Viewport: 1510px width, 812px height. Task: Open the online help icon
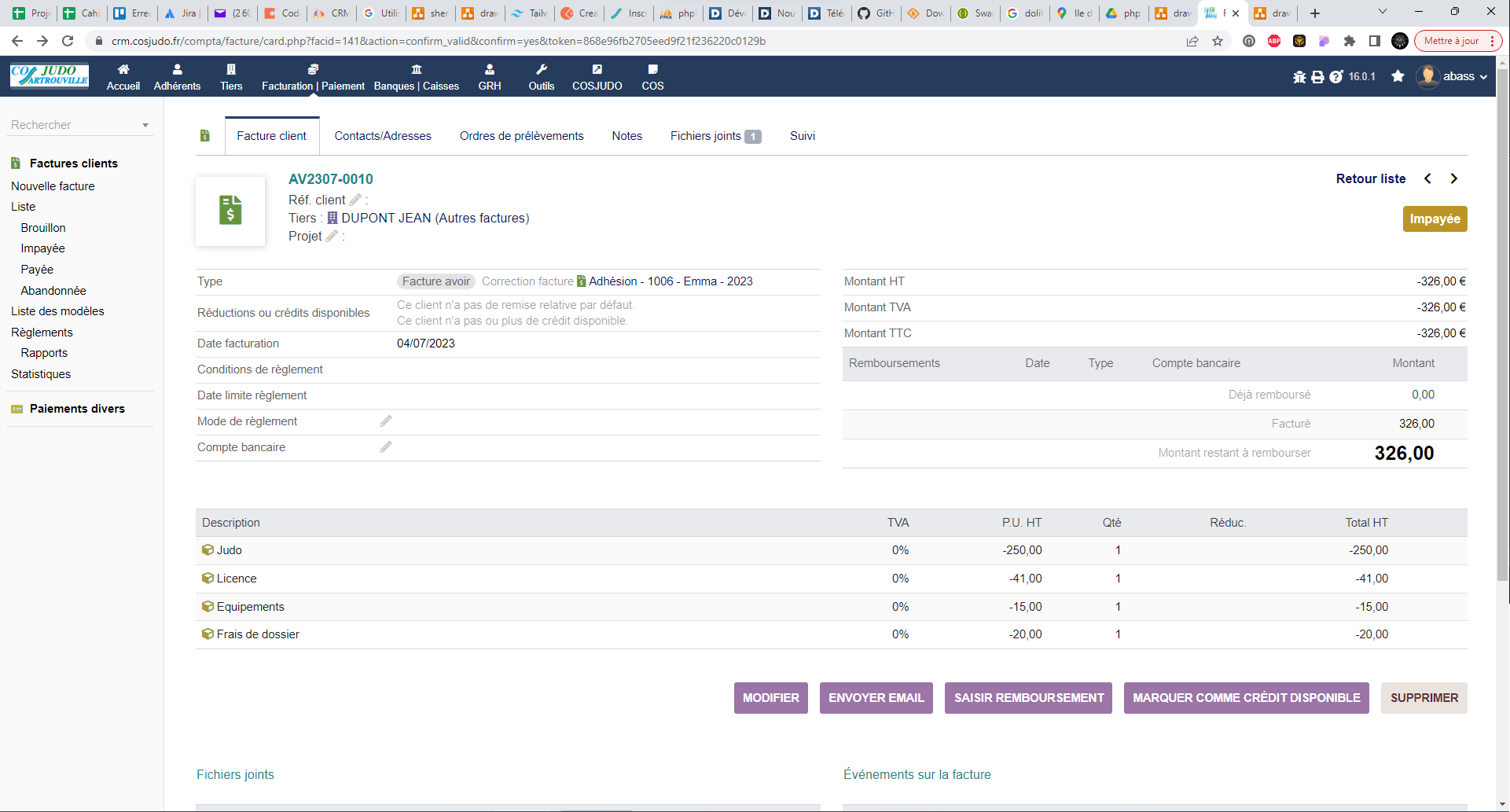(x=1336, y=76)
